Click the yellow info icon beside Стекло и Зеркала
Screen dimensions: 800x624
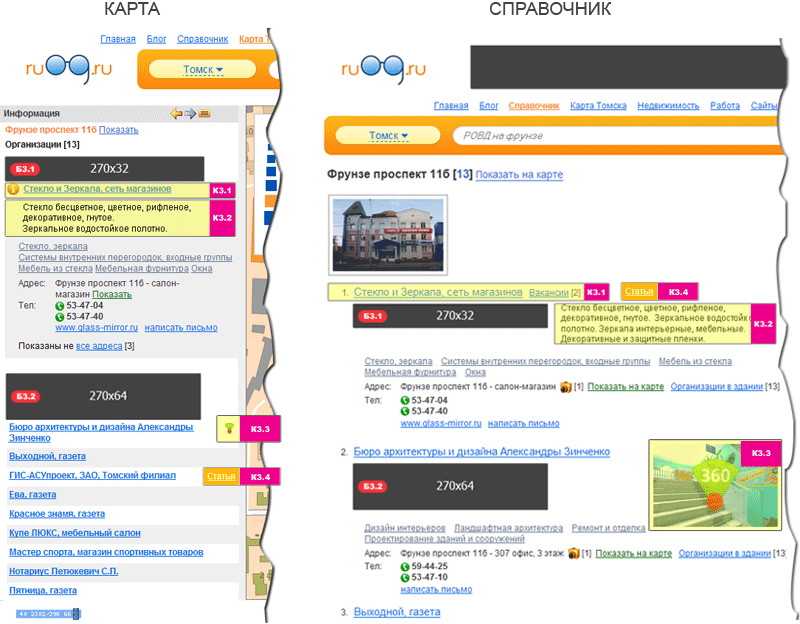pyautogui.click(x=13, y=189)
